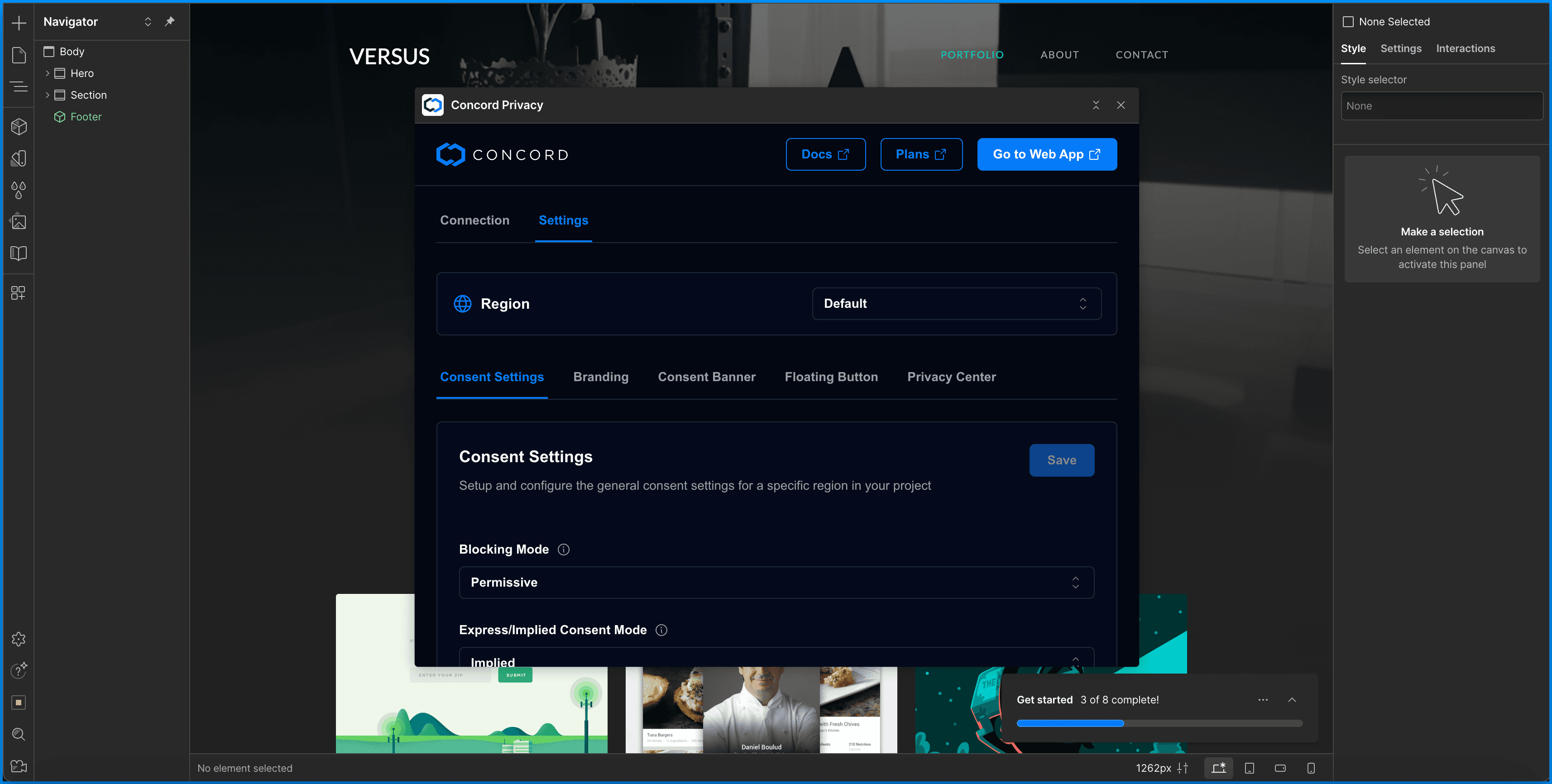This screenshot has height=784, width=1552.
Task: Open the Add elements panel plus icon
Action: 19,23
